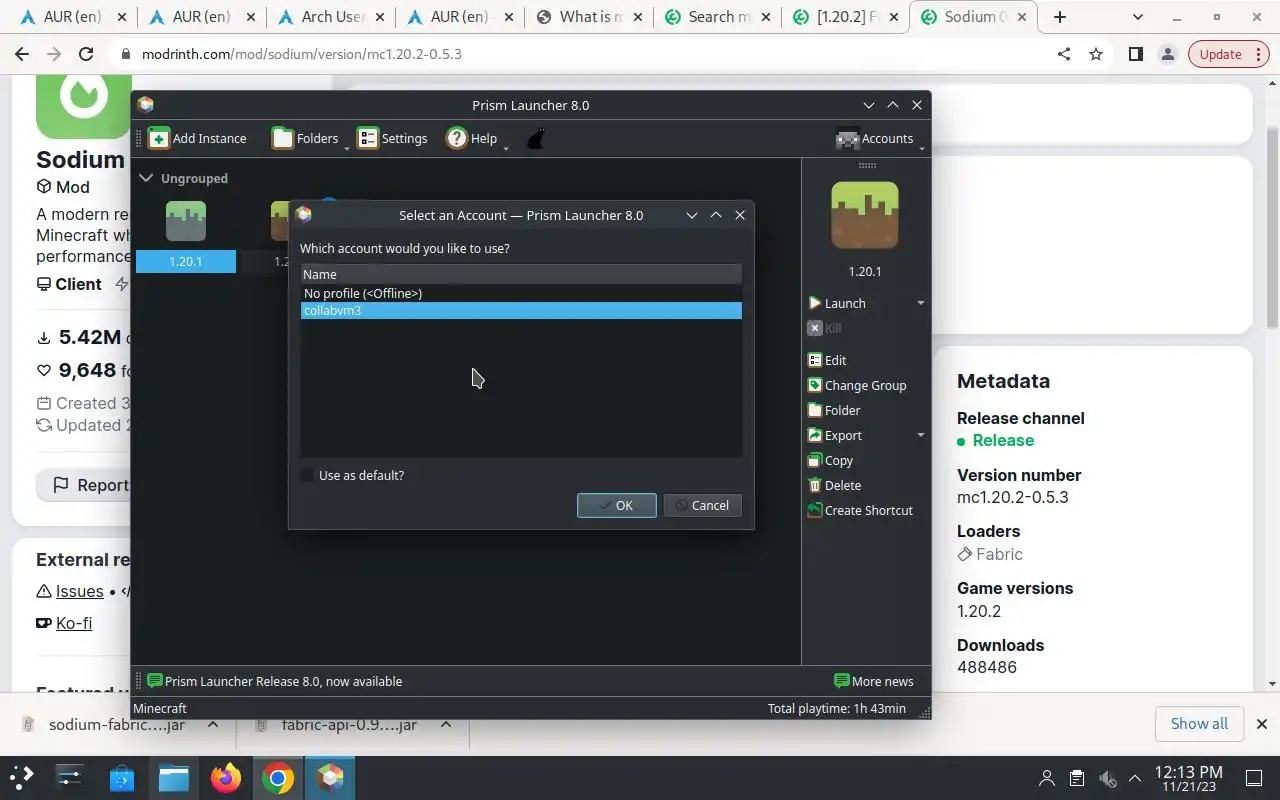The image size is (1280, 800).
Task: Open the app store taskbar icon
Action: tap(122, 778)
